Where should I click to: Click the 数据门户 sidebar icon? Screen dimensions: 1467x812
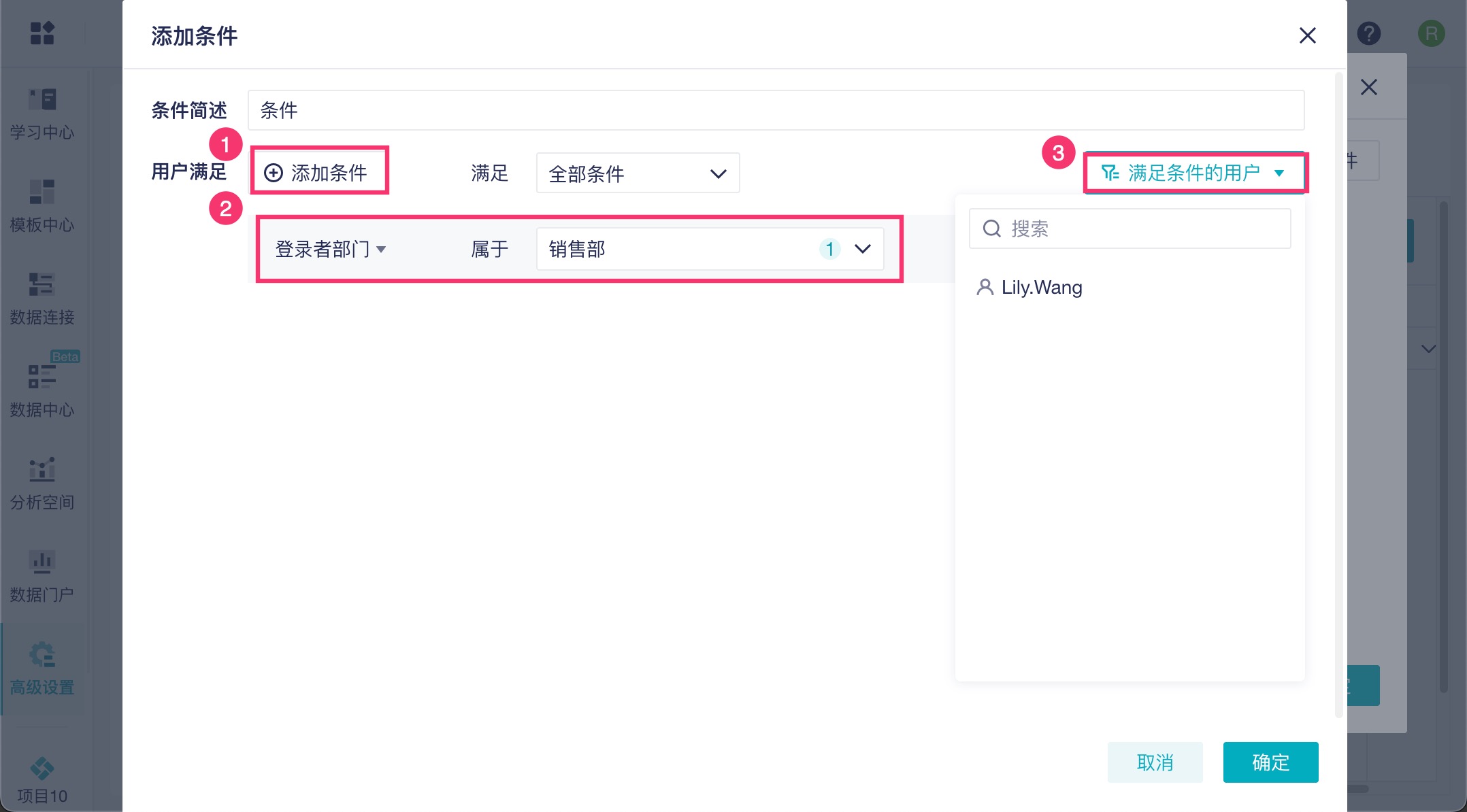[42, 562]
